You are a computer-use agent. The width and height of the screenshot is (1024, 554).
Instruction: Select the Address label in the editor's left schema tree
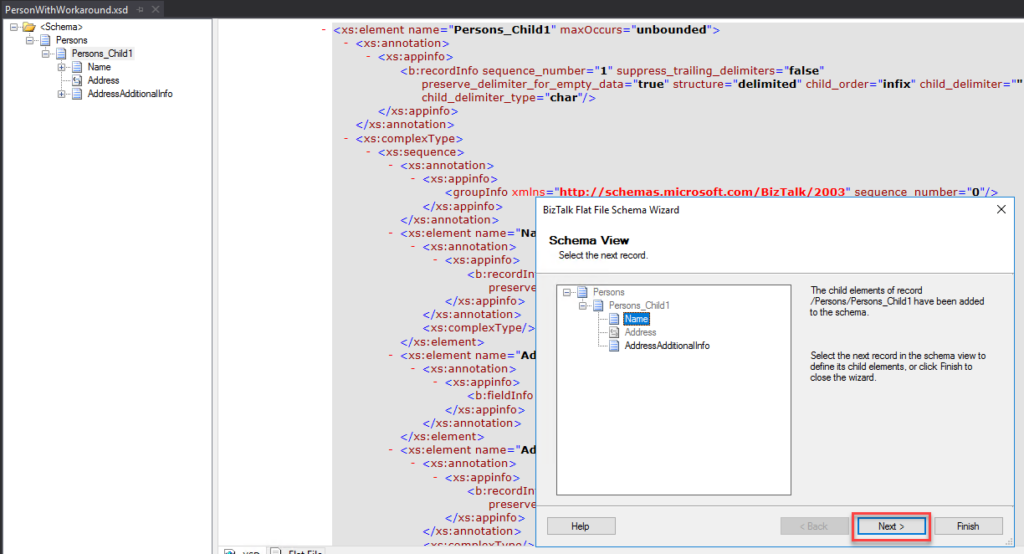click(x=103, y=80)
